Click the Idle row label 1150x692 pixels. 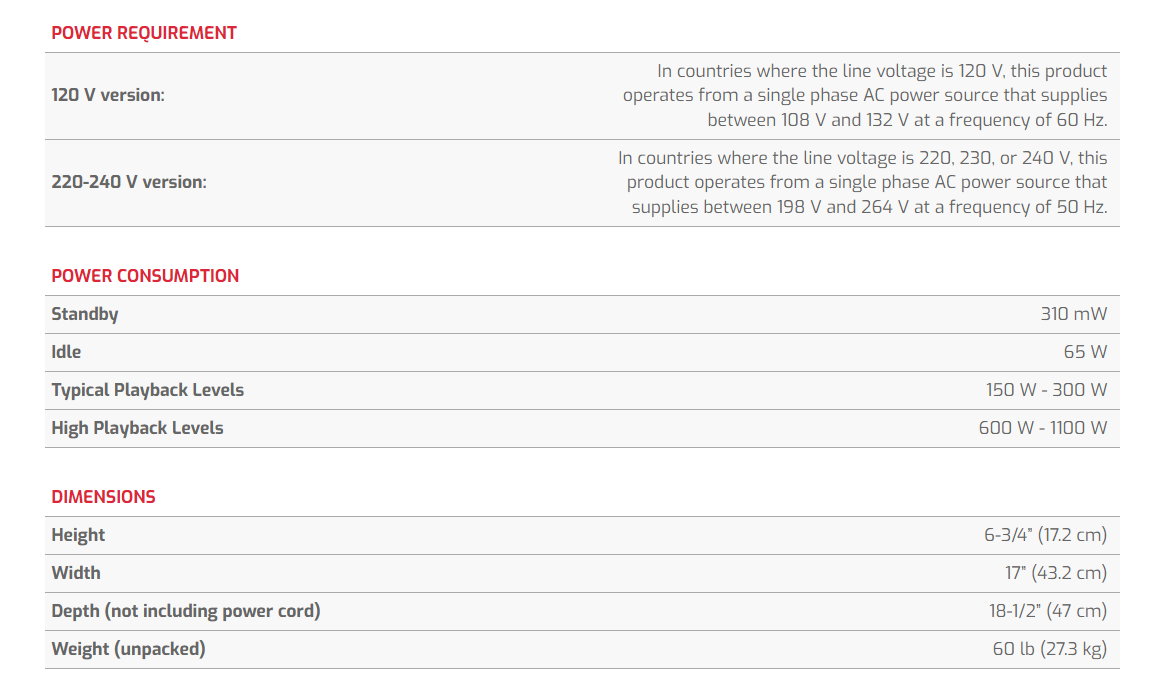tap(66, 352)
